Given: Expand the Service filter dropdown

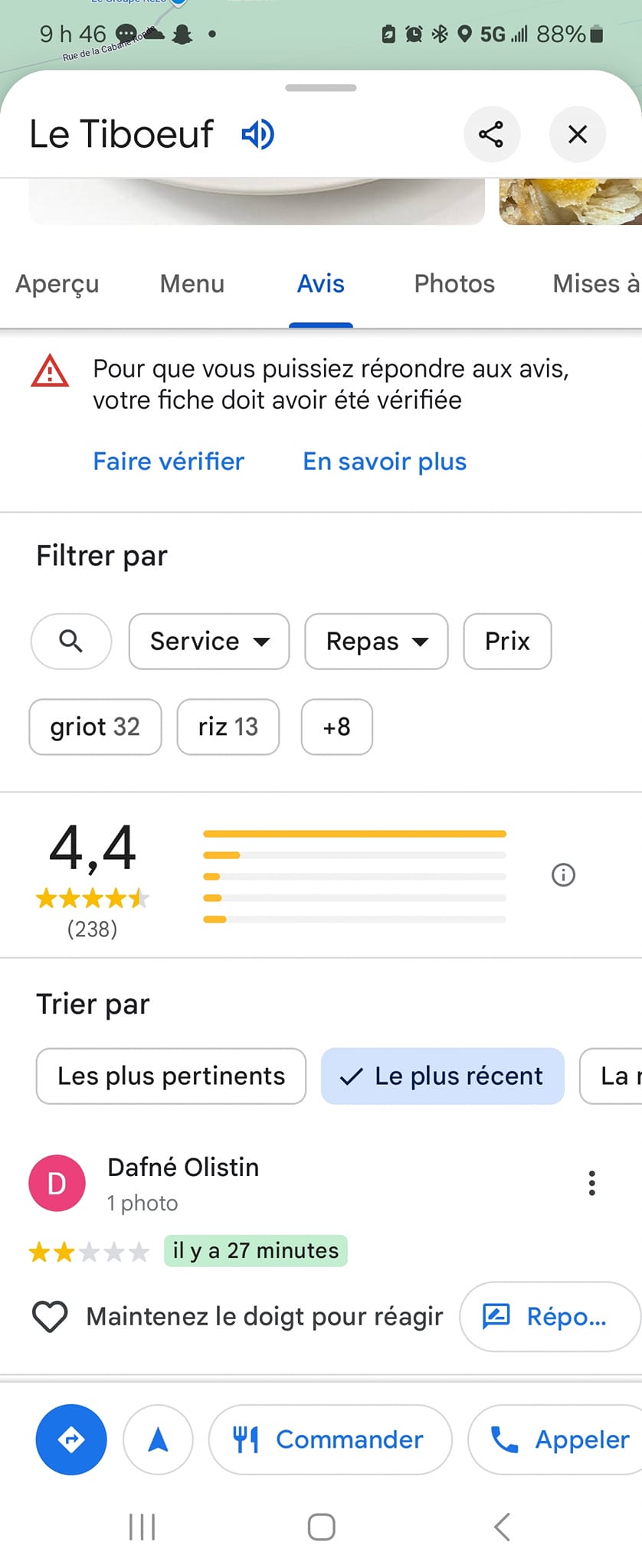Looking at the screenshot, I should pos(209,641).
